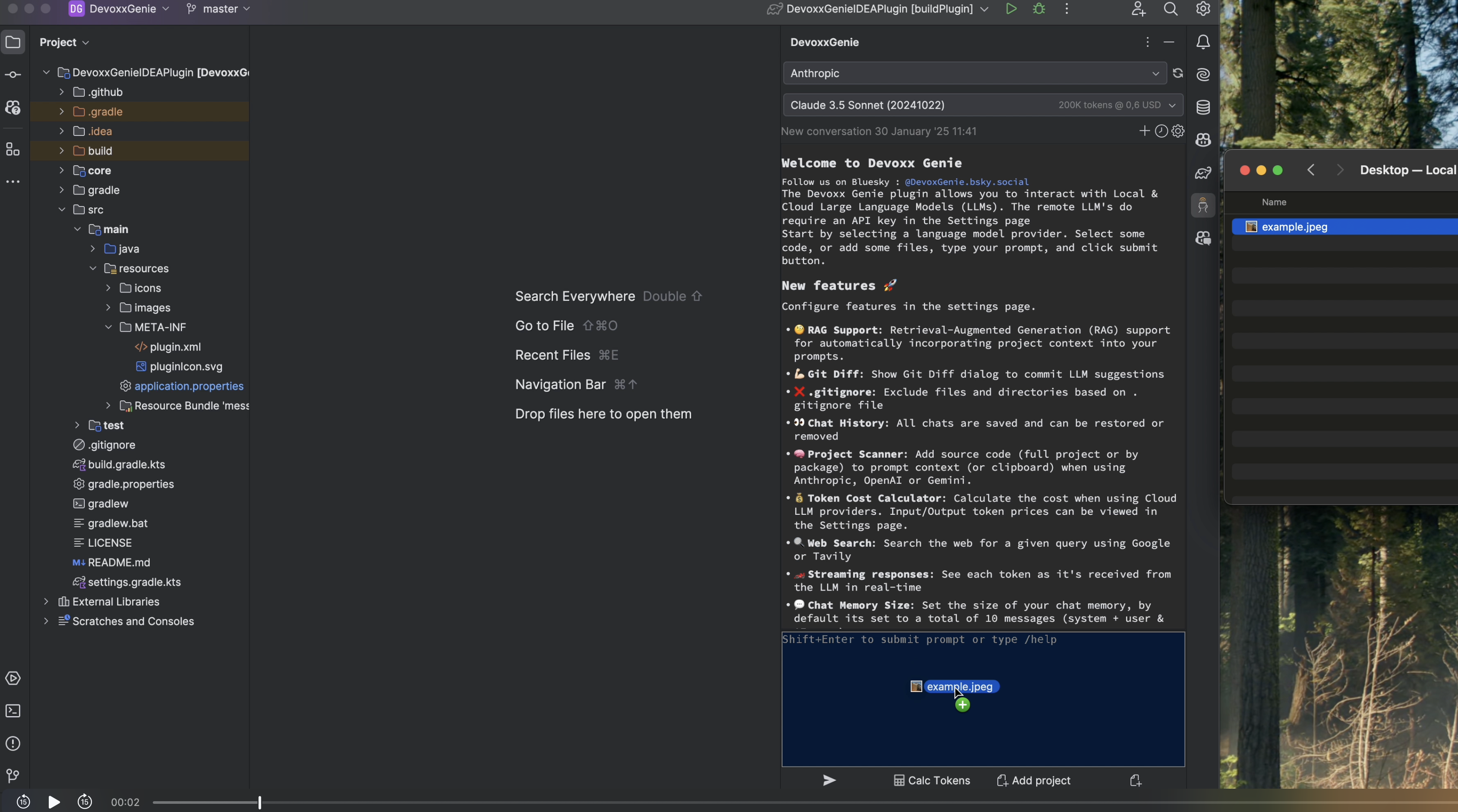Click the Calc Tokens button
Image resolution: width=1458 pixels, height=812 pixels.
pyautogui.click(x=931, y=781)
